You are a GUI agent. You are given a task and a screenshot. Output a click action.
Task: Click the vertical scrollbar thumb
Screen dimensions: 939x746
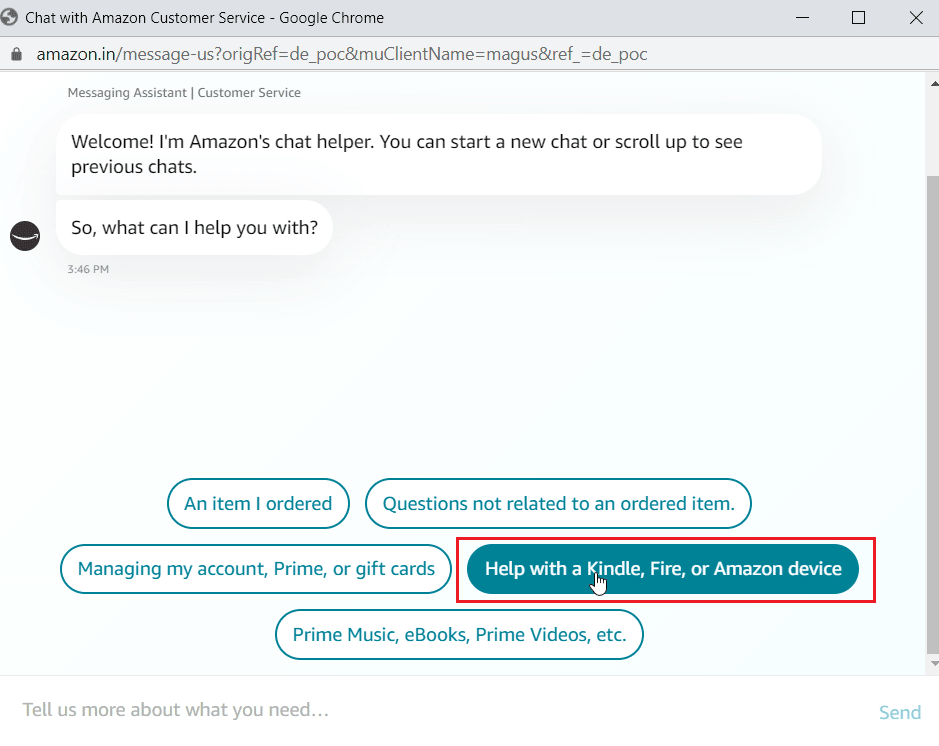(932, 414)
